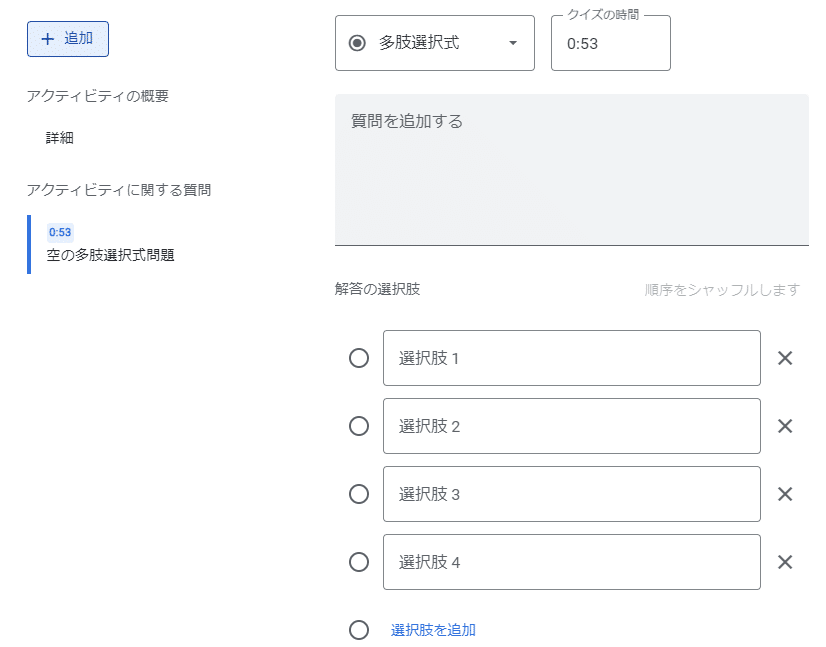Click the アクティビティの概要 heading

point(97,96)
